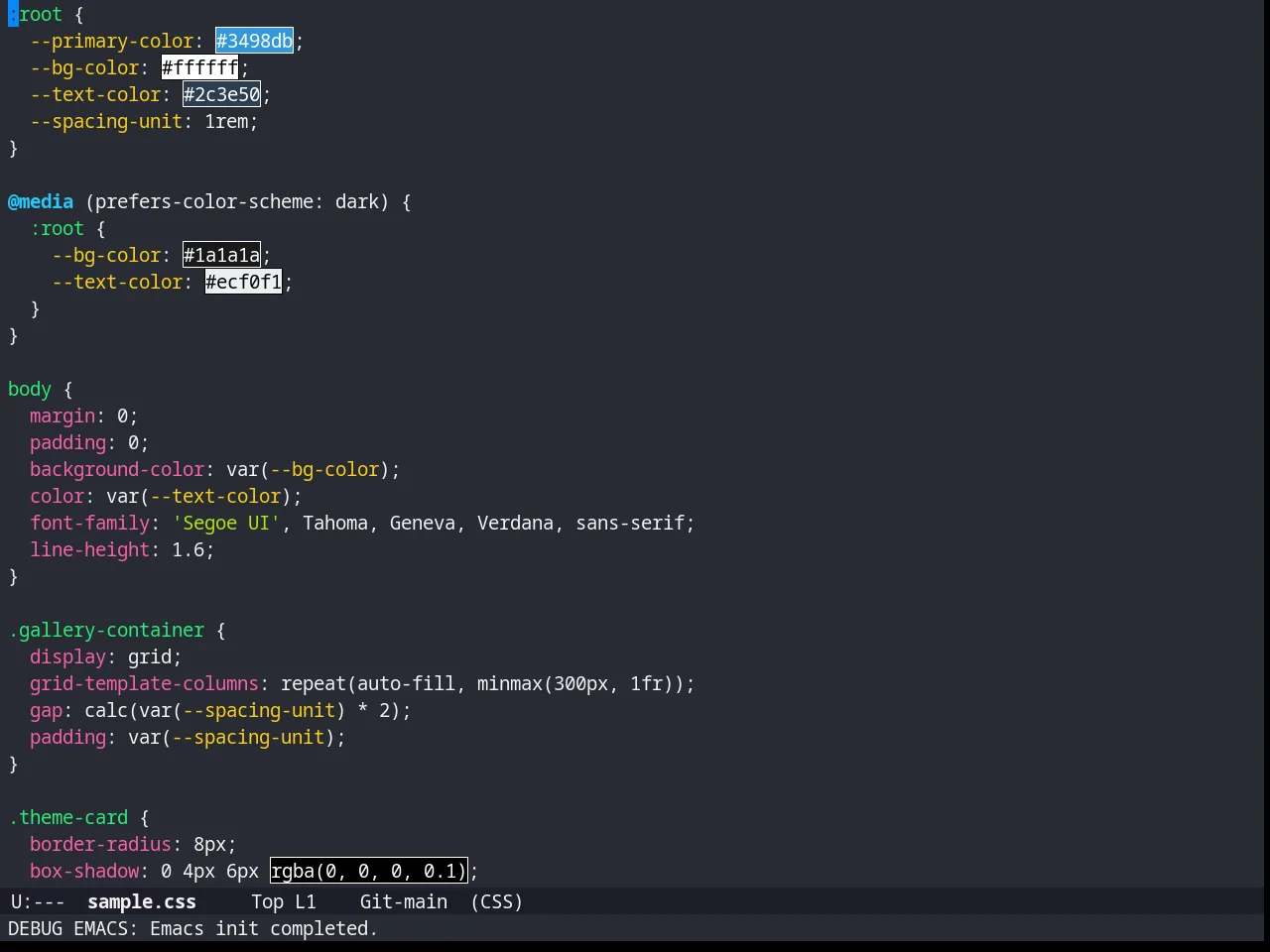Click the body selector
The height and width of the screenshot is (952, 1270).
point(30,389)
